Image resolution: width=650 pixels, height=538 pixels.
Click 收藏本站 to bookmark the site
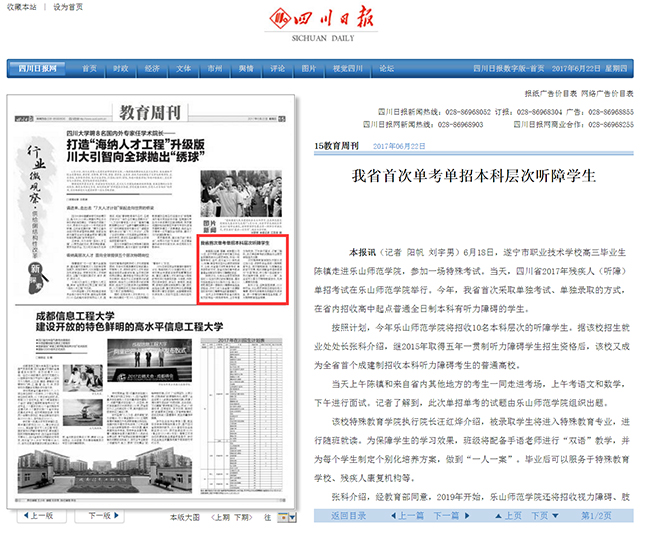pos(22,6)
